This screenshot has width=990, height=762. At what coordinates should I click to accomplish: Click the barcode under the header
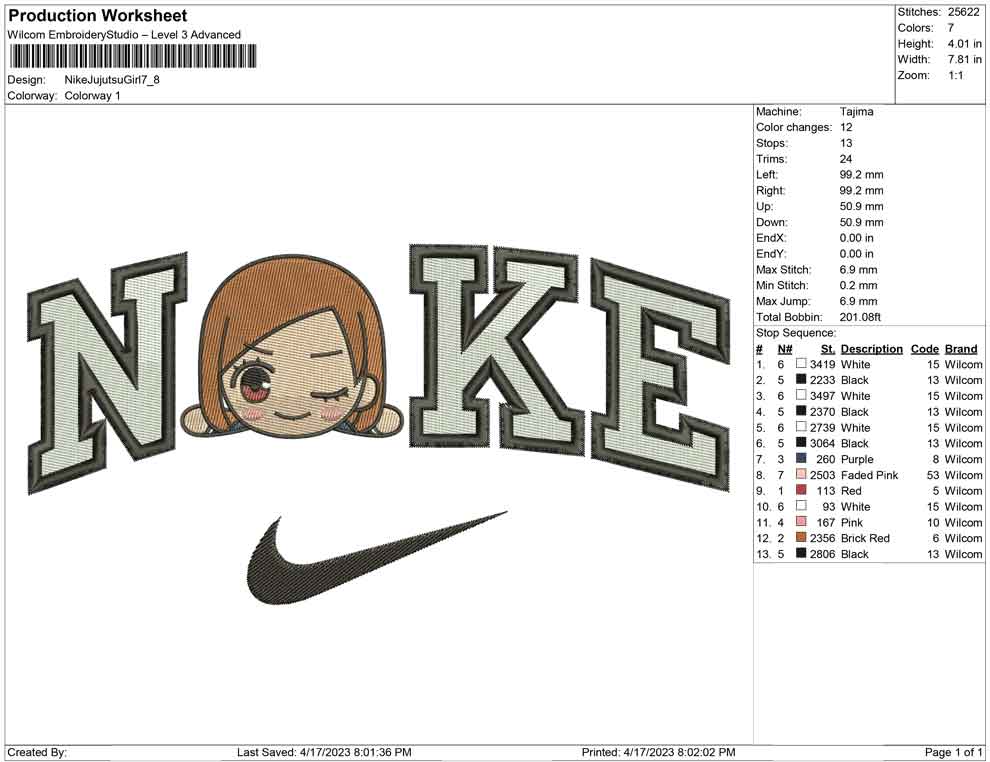pyautogui.click(x=133, y=56)
